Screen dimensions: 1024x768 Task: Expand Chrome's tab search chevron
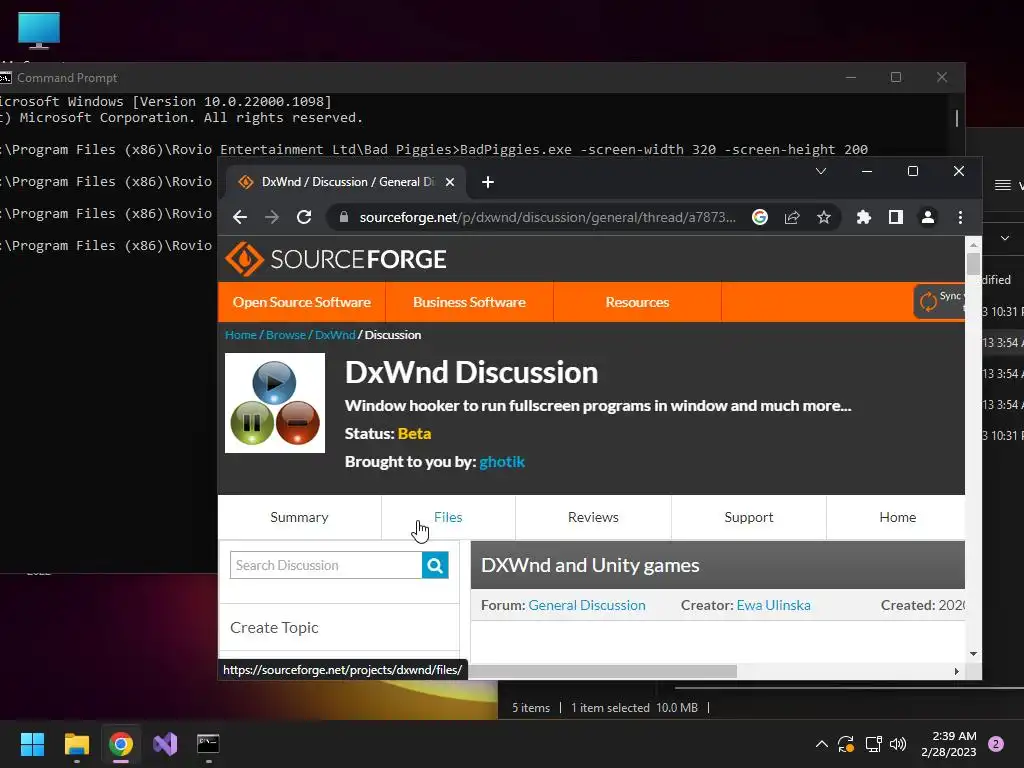tap(821, 171)
